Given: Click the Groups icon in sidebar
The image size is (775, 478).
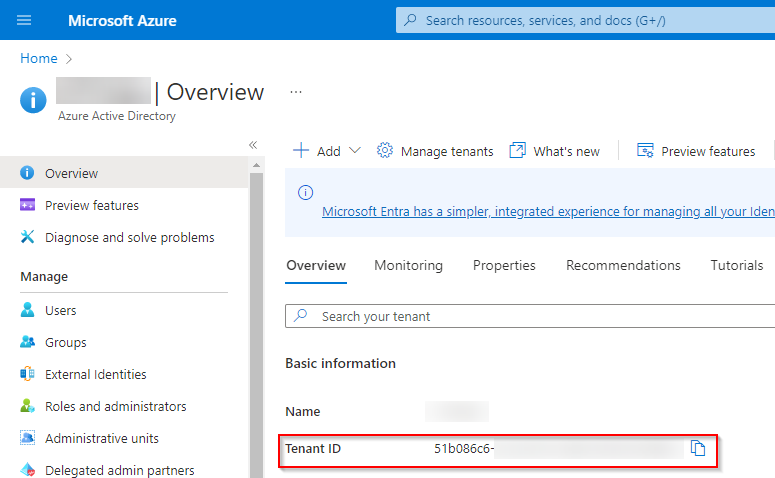Looking at the screenshot, I should point(28,342).
